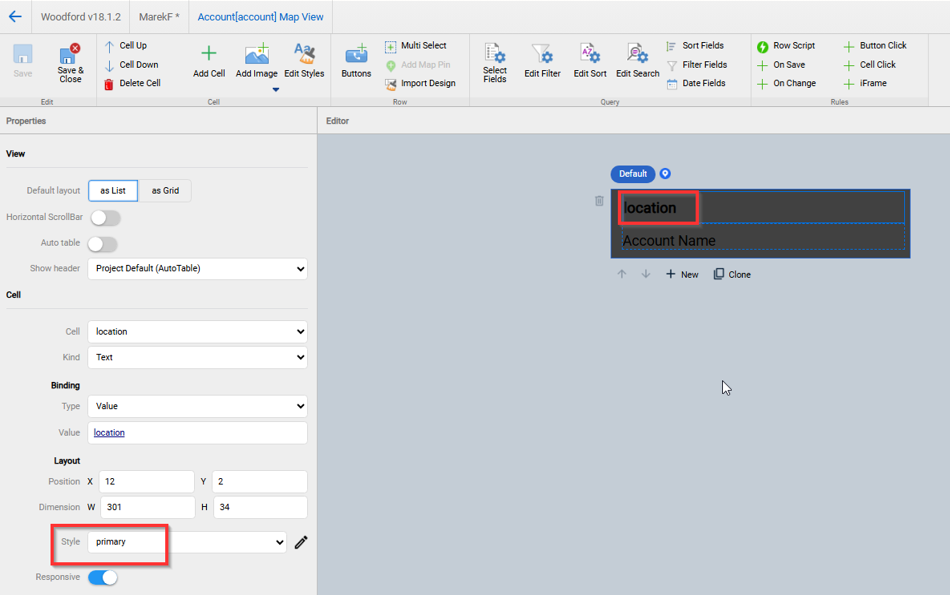
Task: Click Save & Close icon
Action: click(x=70, y=57)
